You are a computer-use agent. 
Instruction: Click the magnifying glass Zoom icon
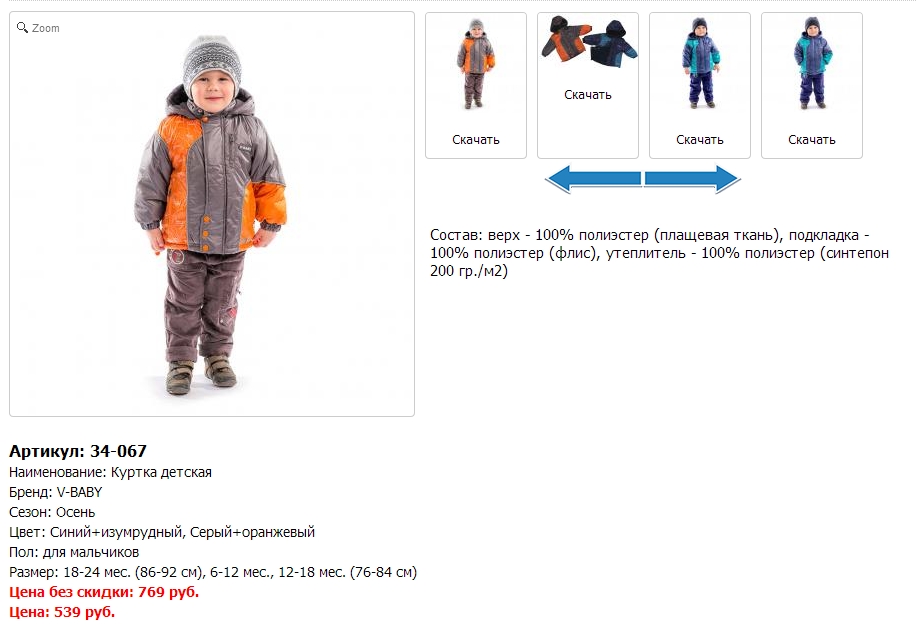(22, 27)
